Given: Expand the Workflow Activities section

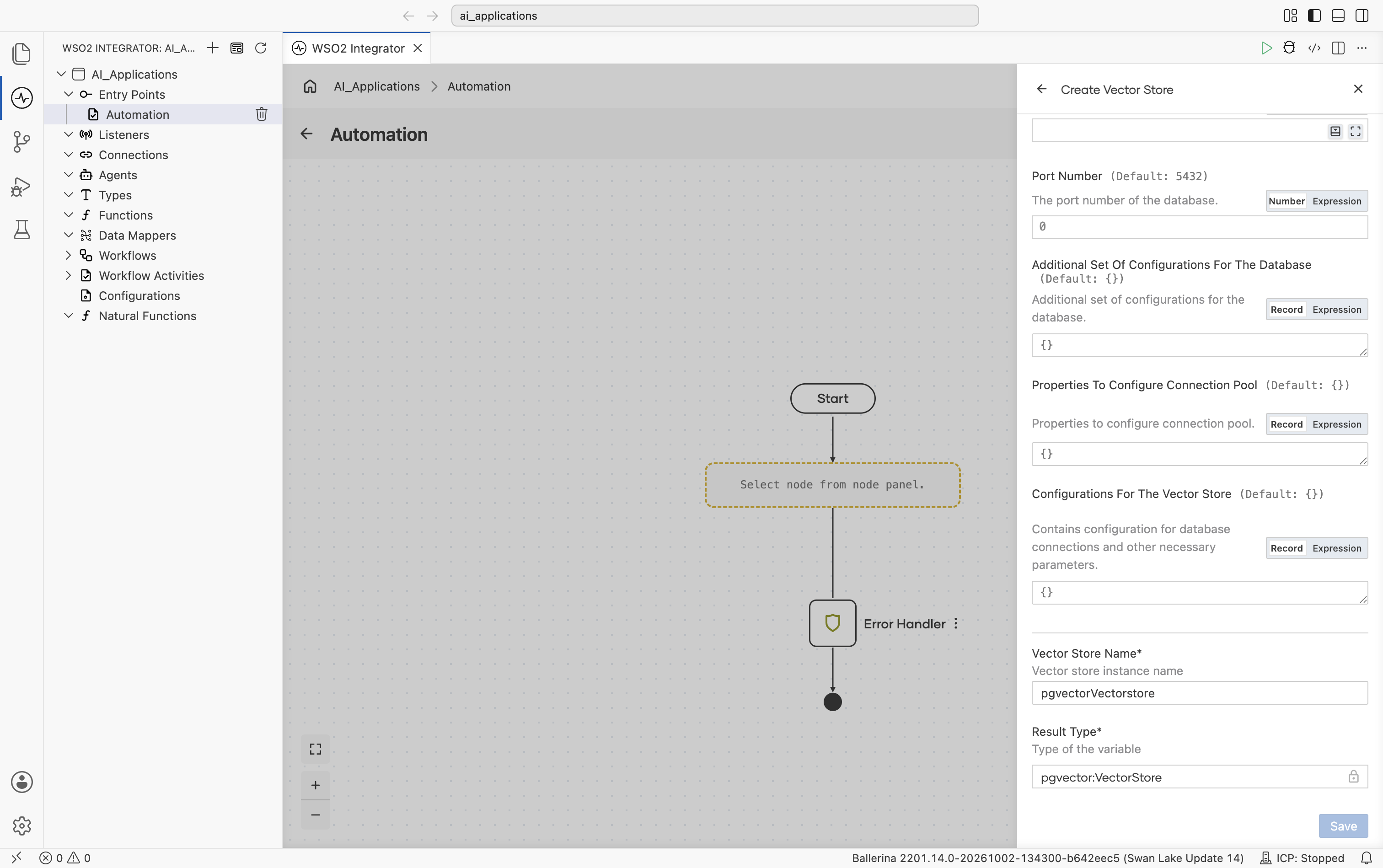Looking at the screenshot, I should [68, 275].
